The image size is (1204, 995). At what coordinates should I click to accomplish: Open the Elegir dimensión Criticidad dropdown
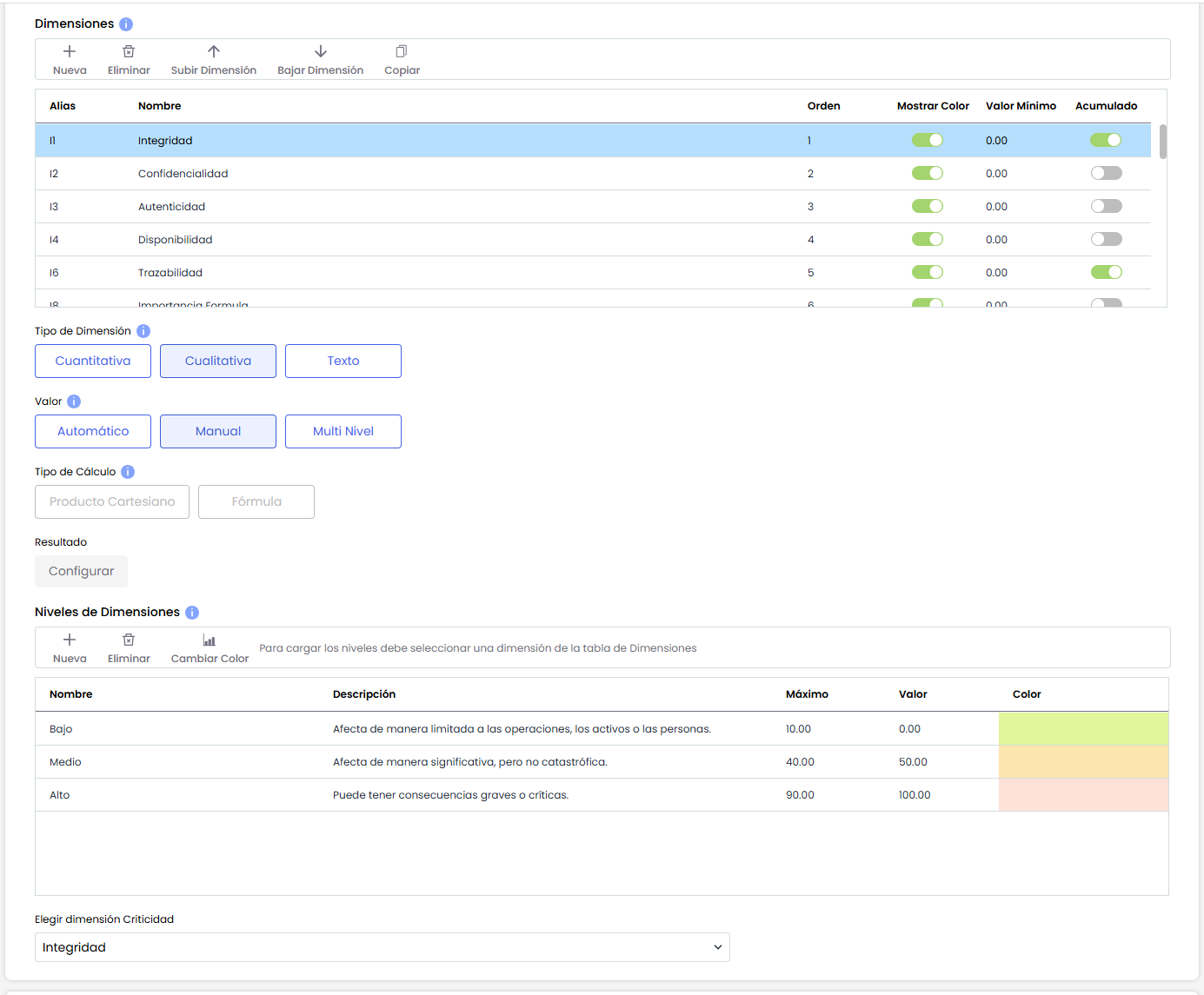click(382, 947)
